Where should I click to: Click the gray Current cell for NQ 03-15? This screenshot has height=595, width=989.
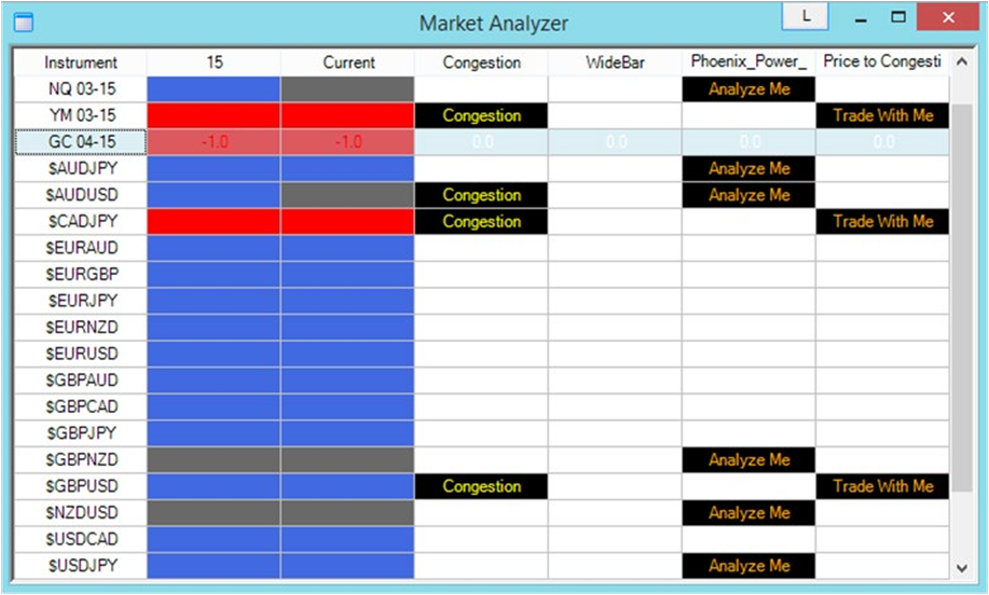click(x=348, y=89)
